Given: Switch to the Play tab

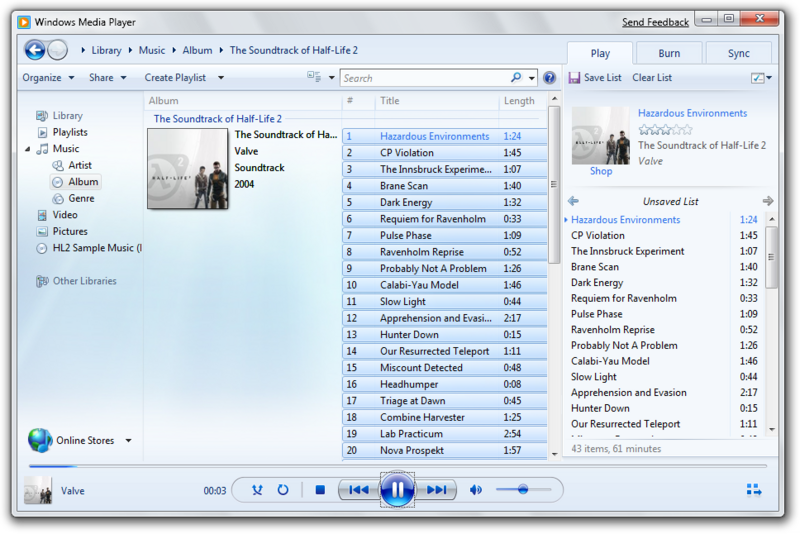Looking at the screenshot, I should (x=600, y=53).
